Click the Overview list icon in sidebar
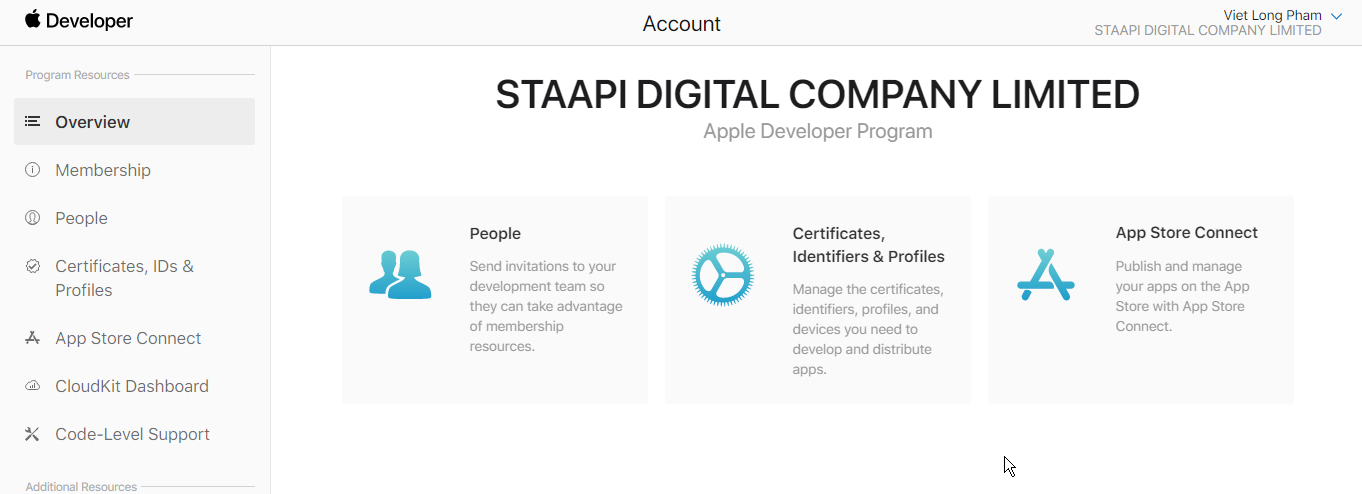This screenshot has width=1362, height=494. click(x=33, y=121)
